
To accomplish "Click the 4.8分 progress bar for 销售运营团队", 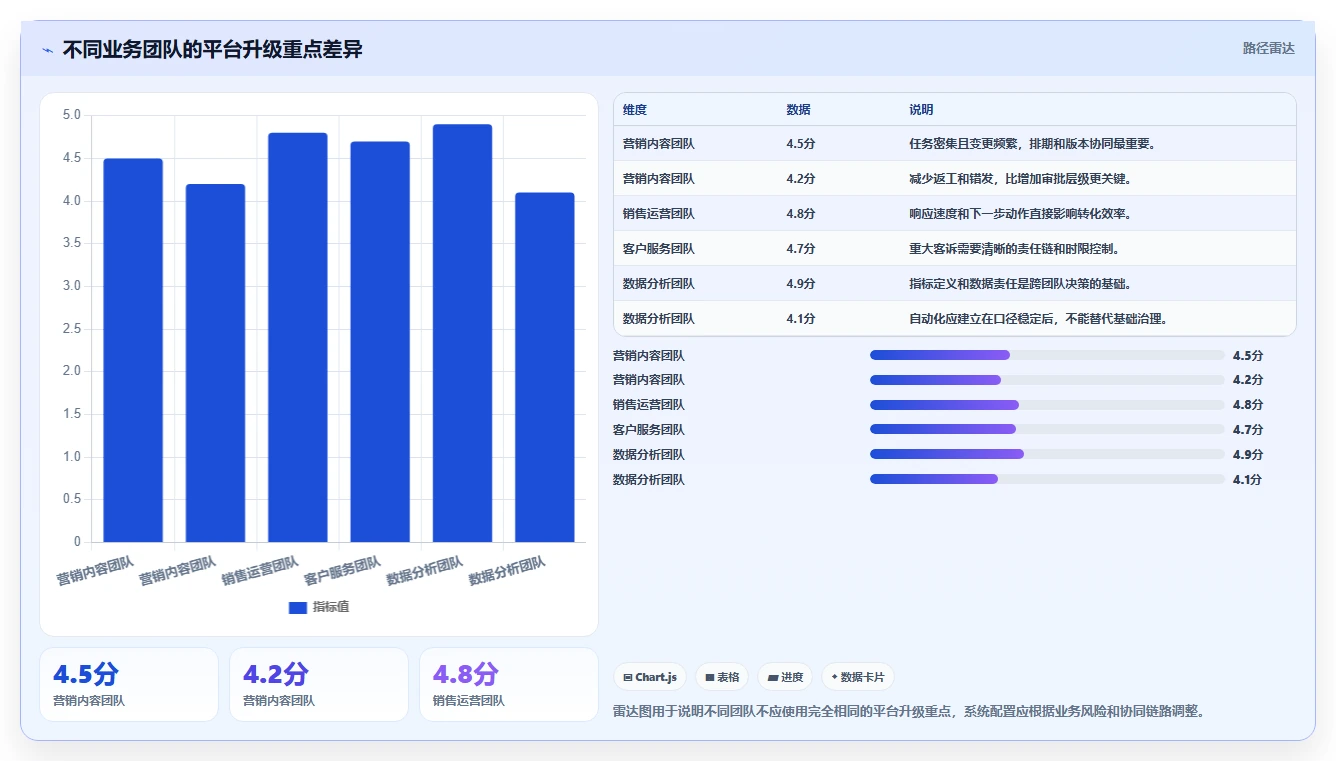I will [x=1047, y=405].
